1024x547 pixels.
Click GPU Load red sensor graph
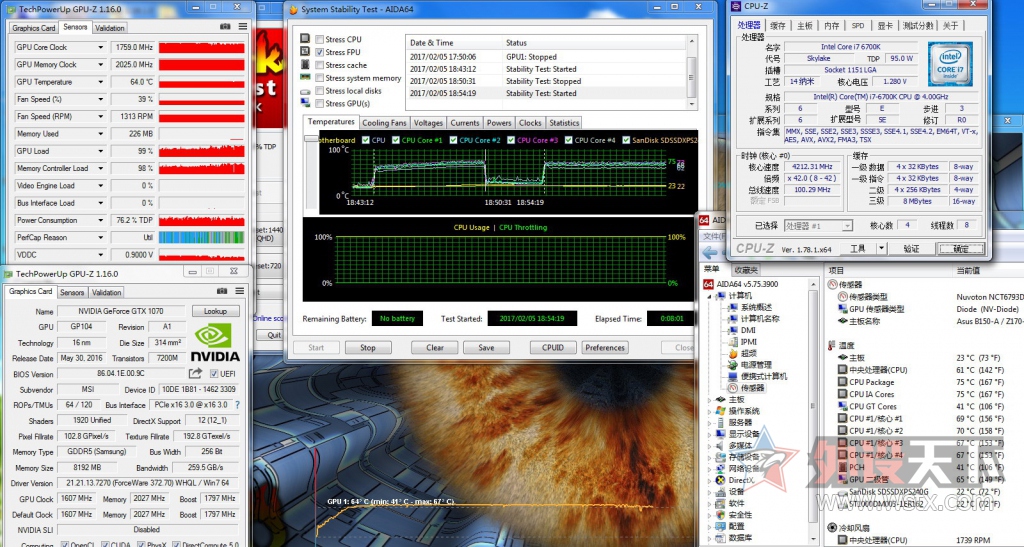point(201,151)
